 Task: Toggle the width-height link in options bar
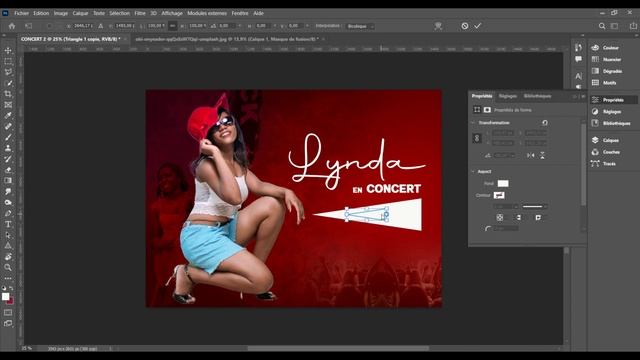pos(173,26)
